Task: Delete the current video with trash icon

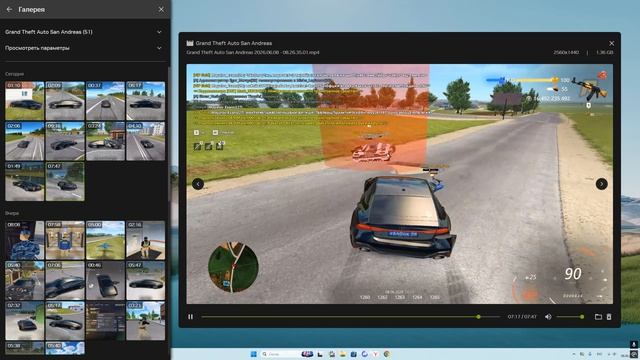Action: pos(609,317)
